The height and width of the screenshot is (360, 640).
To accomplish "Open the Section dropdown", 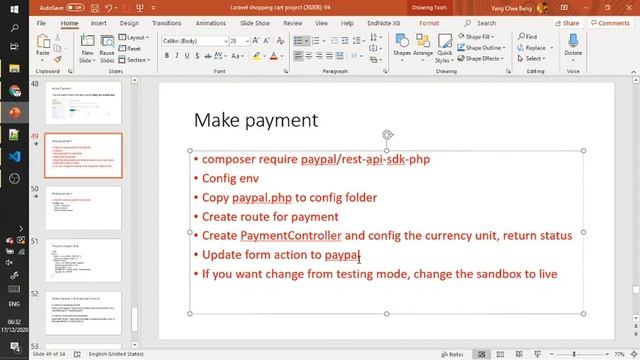I will 134,60.
